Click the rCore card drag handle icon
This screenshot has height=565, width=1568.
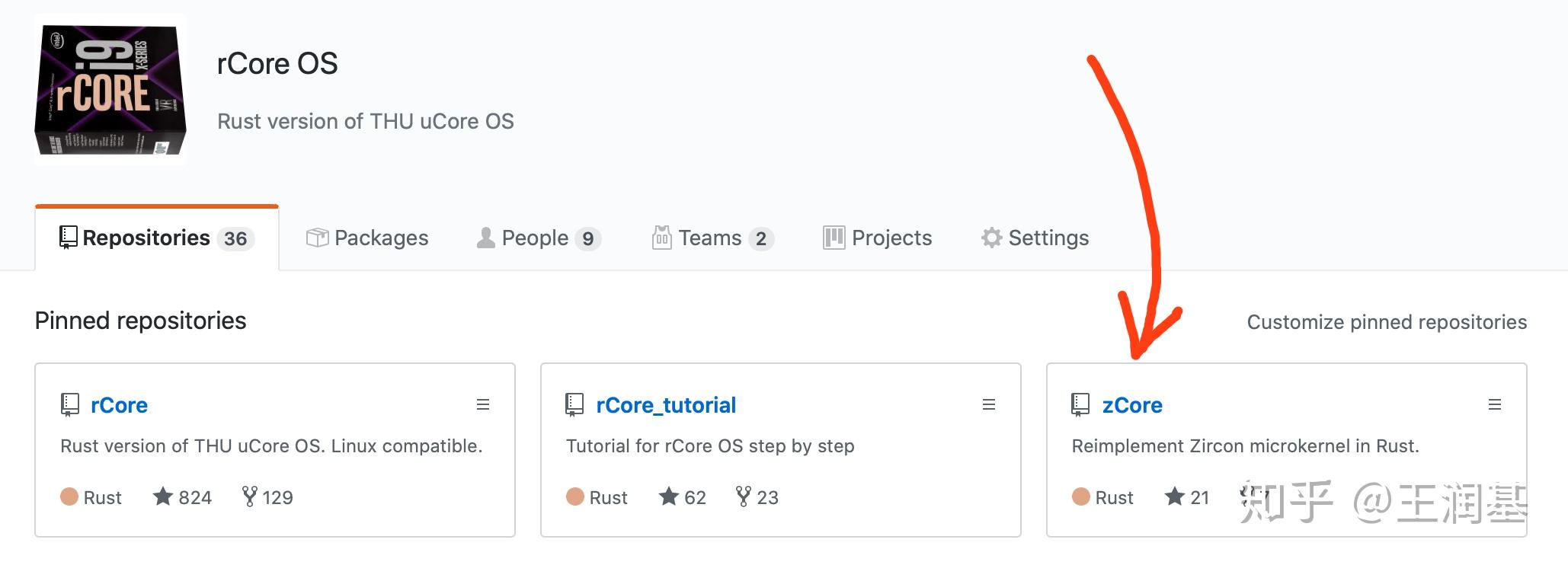click(x=483, y=405)
